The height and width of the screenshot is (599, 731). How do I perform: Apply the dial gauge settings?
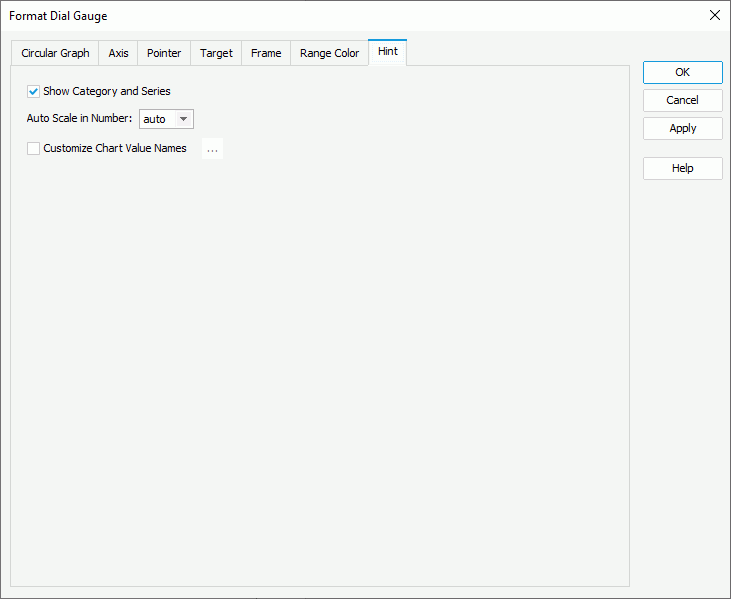(683, 128)
